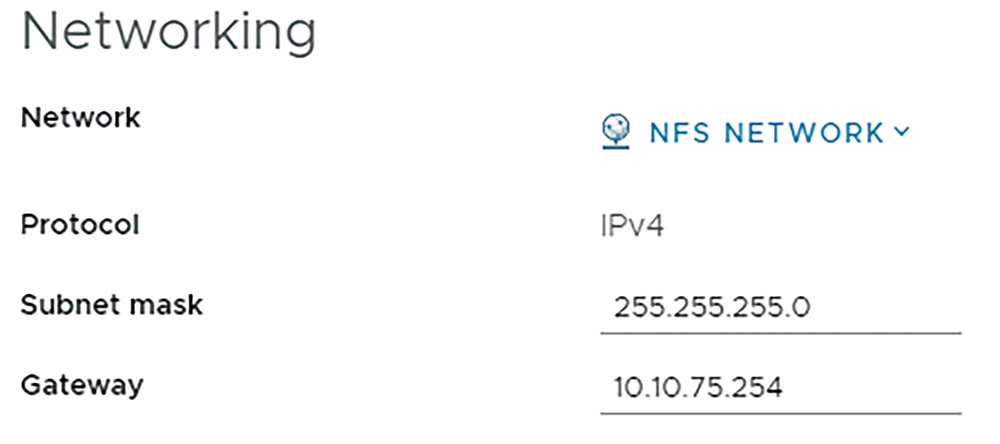Image resolution: width=1000 pixels, height=444 pixels.
Task: Click the Gateway label
Action: click(82, 385)
